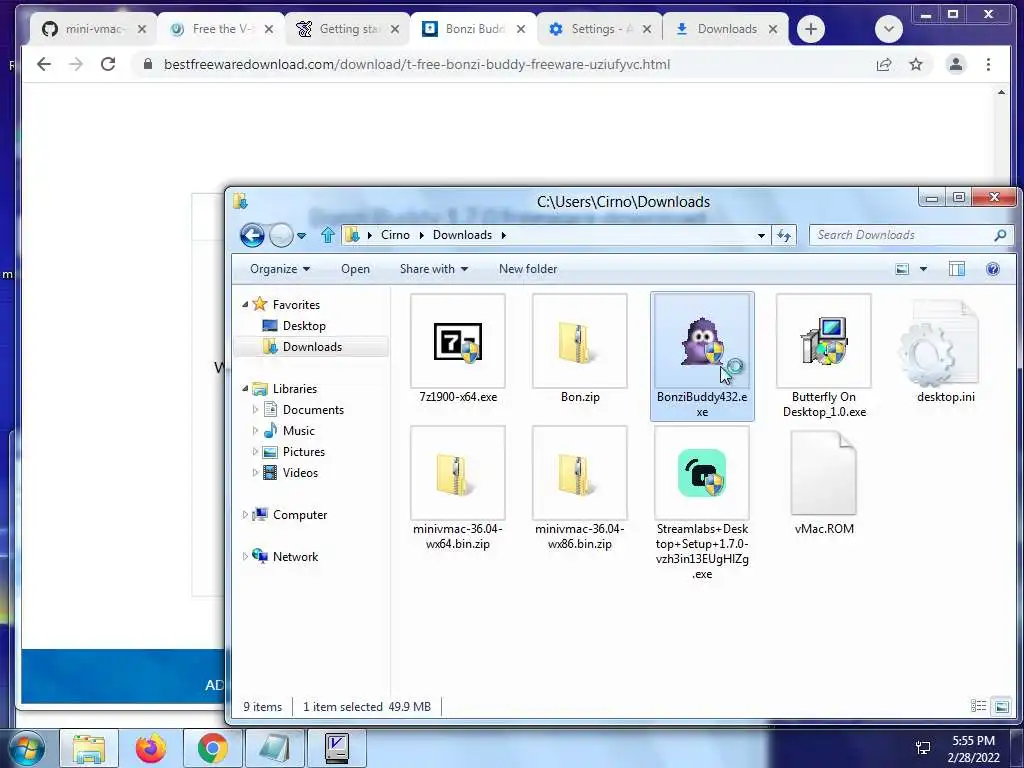Switch to the mini-vmac GitHub tab
This screenshot has width=1024, height=768.
tap(93, 29)
